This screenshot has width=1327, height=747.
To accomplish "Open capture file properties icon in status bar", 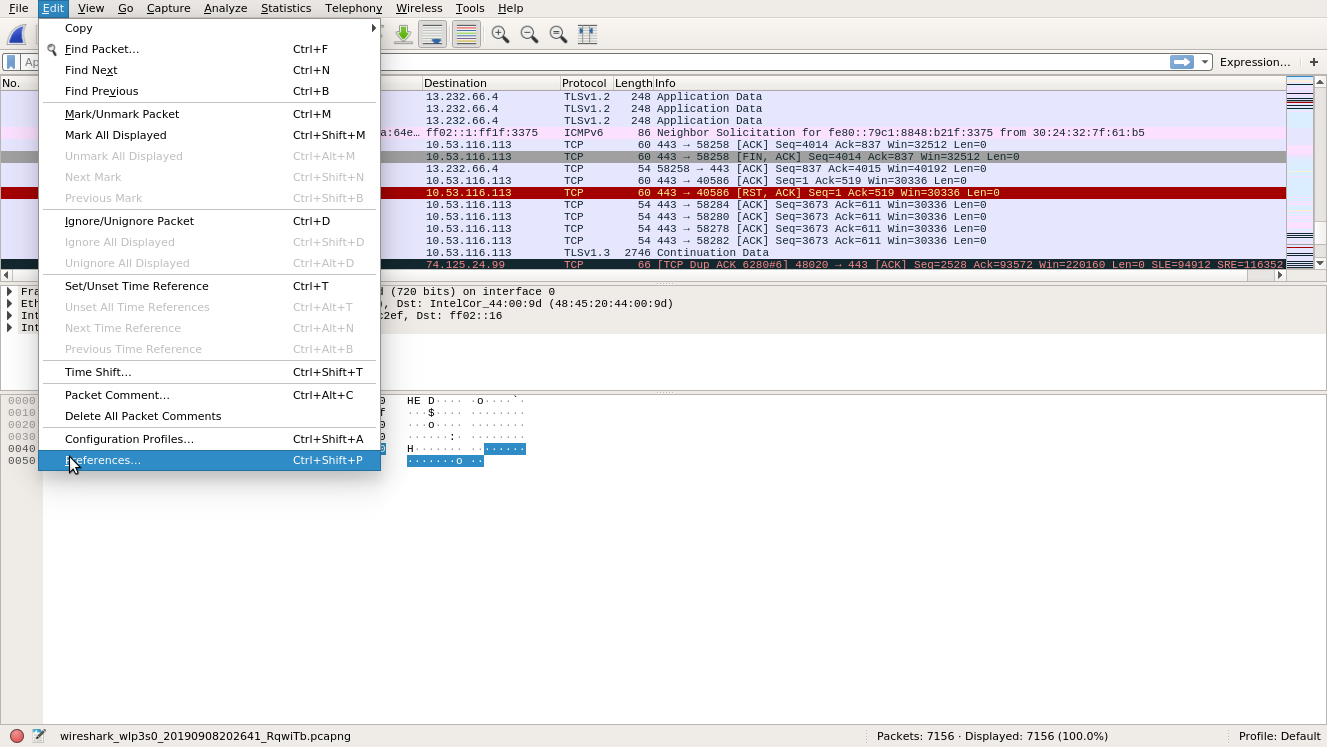I will pyautogui.click(x=39, y=736).
